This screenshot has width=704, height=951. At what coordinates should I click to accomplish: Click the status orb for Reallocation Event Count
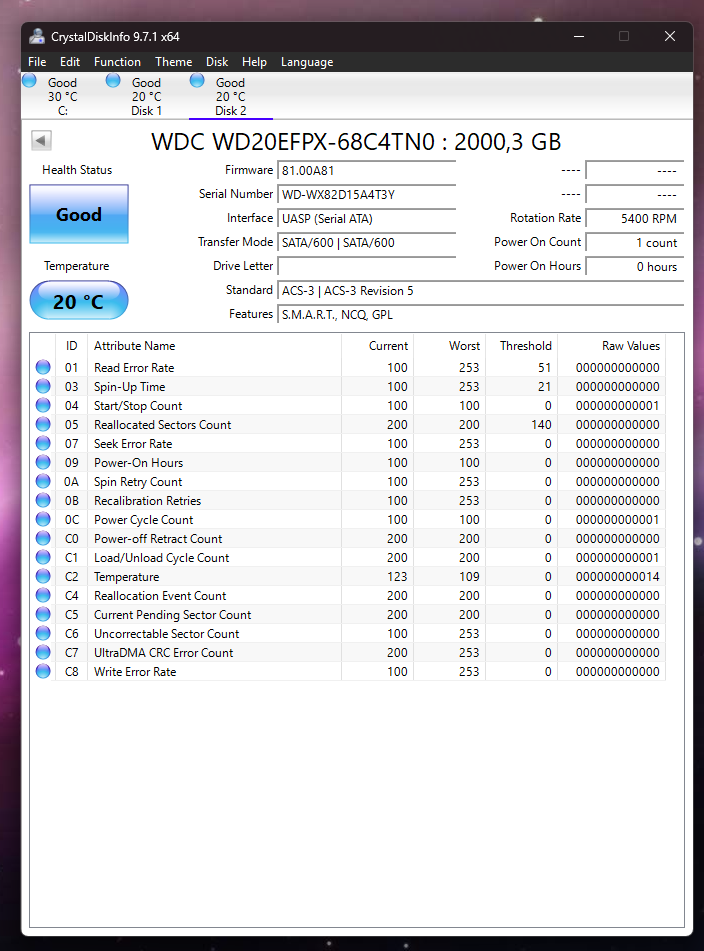point(43,595)
